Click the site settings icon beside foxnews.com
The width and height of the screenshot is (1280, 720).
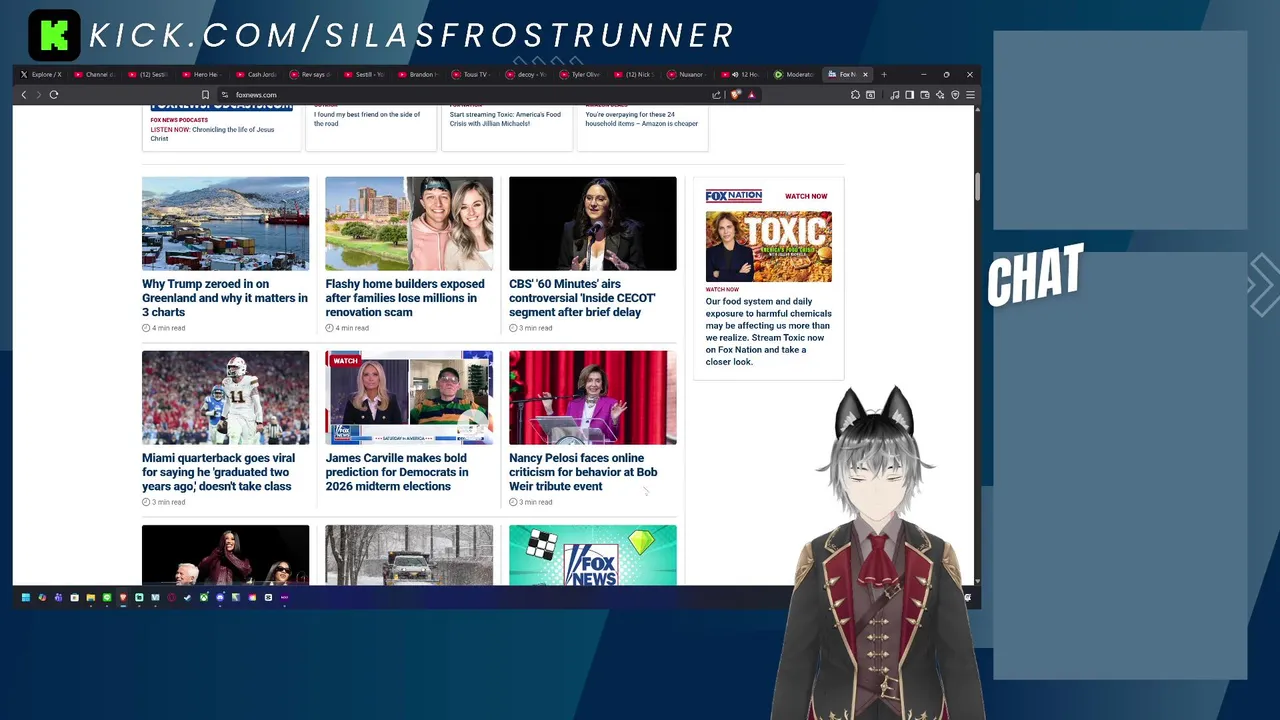225,95
